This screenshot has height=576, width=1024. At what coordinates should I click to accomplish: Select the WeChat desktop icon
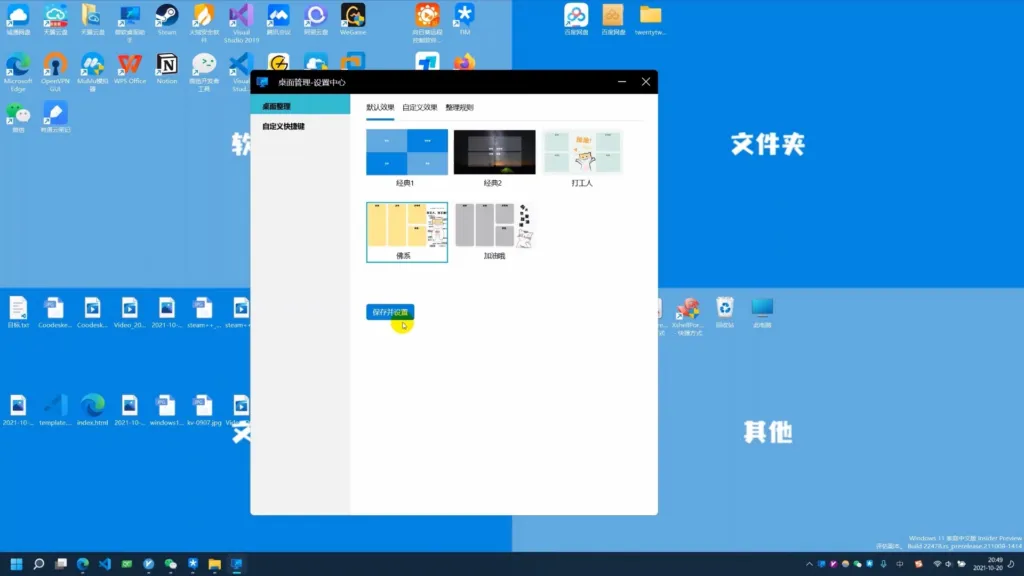click(18, 118)
